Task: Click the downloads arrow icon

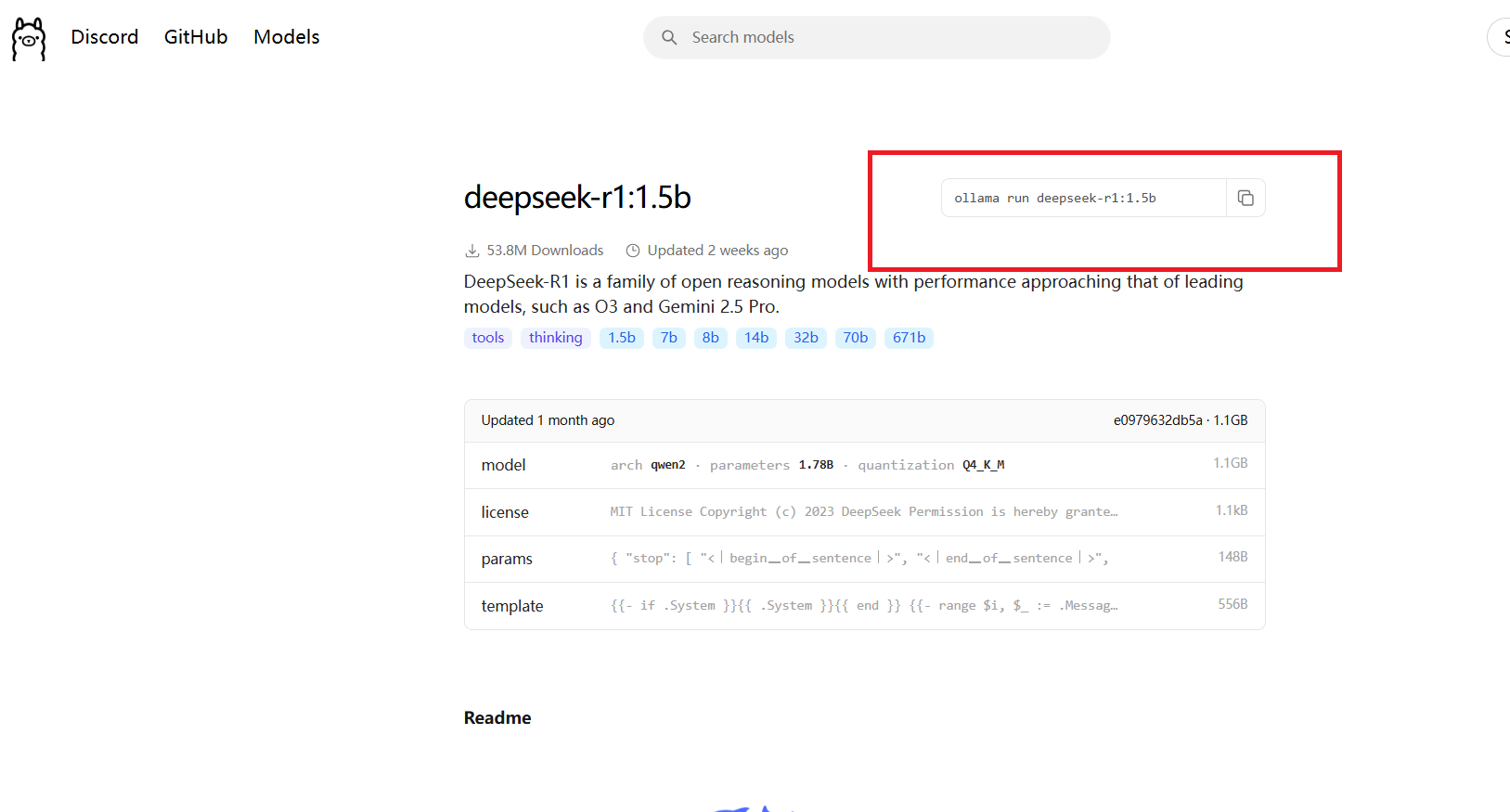Action: (x=472, y=251)
